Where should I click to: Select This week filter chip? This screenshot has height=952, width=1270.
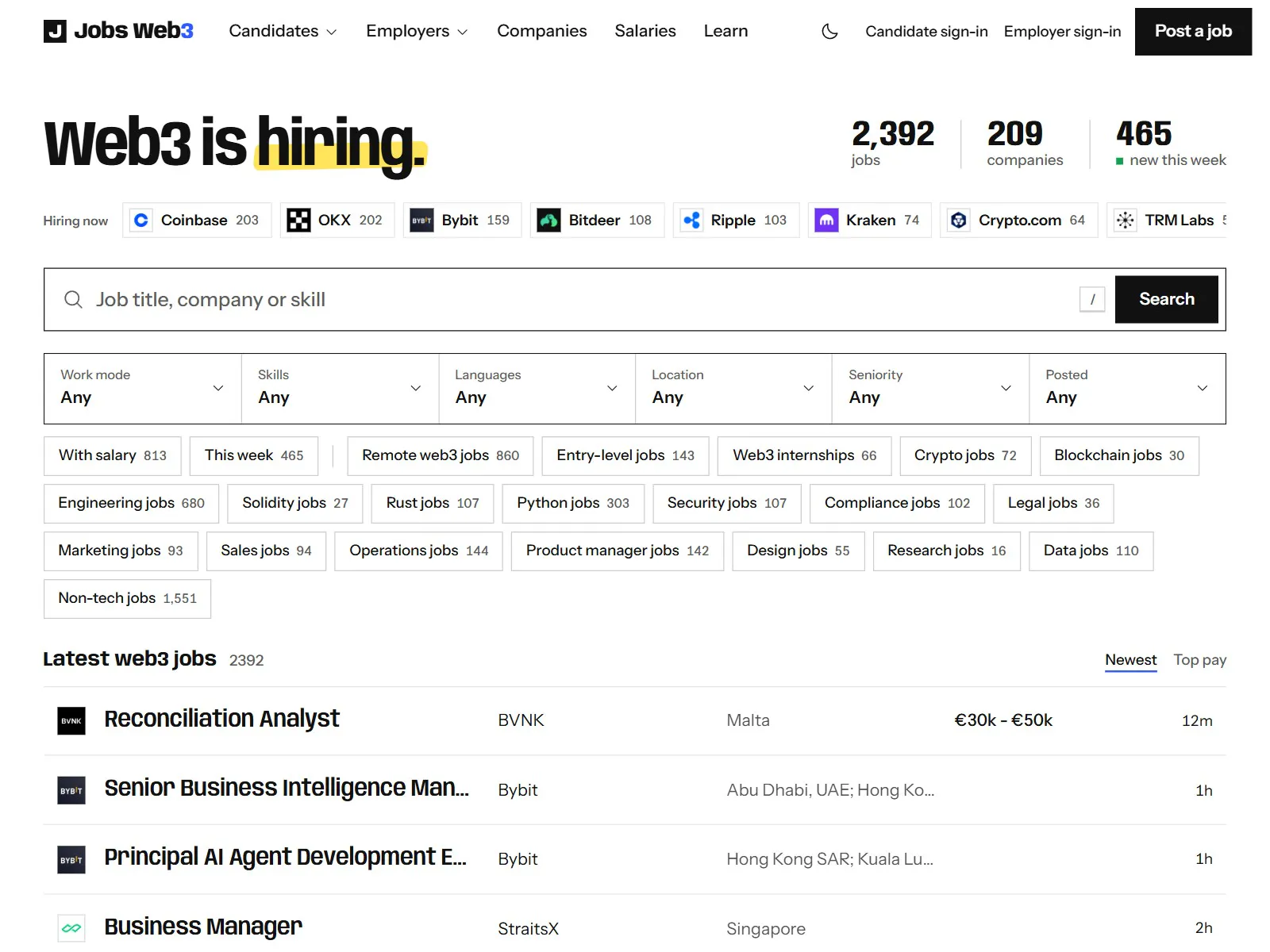pyautogui.click(x=254, y=455)
